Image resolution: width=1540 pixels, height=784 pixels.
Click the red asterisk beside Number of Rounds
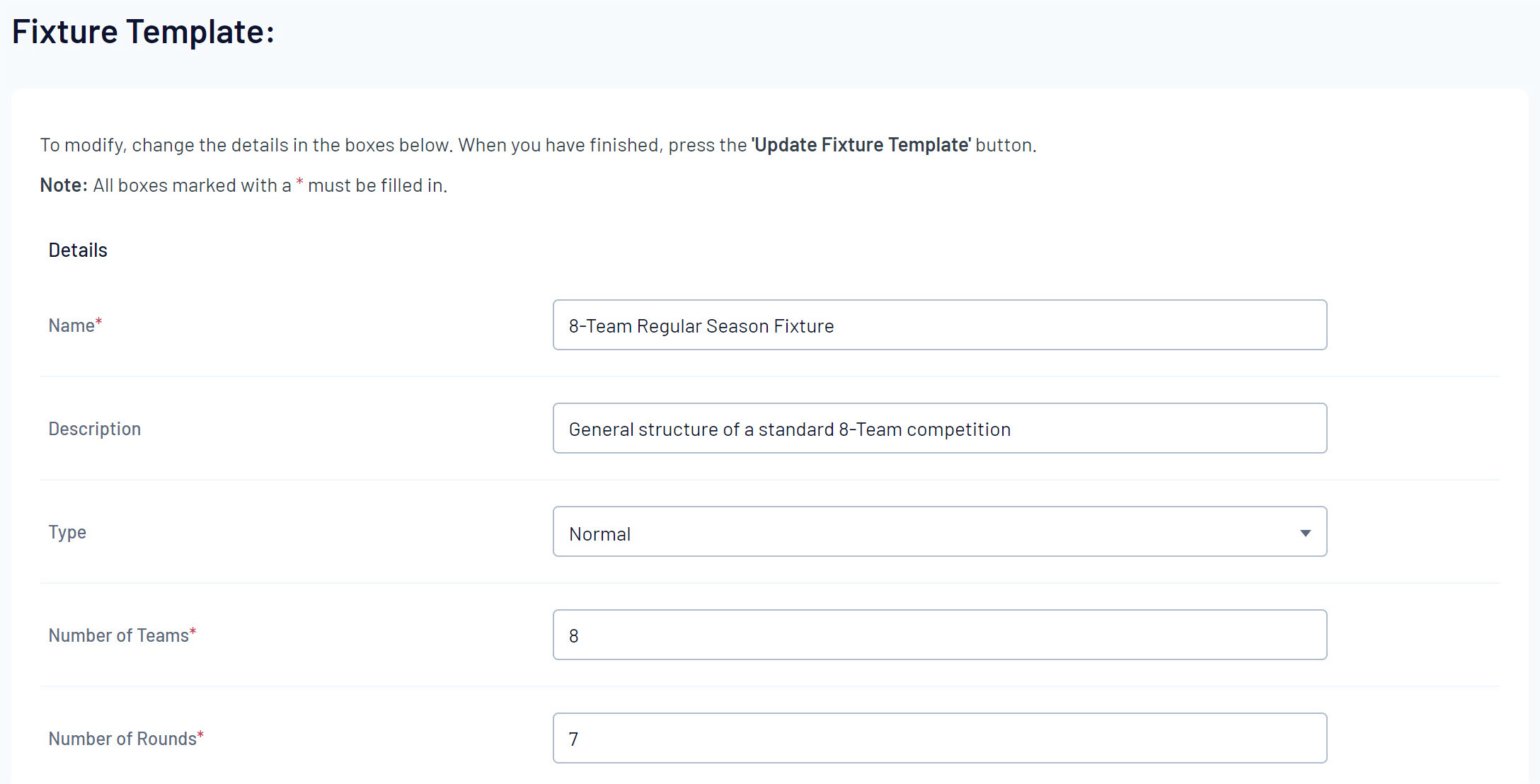click(200, 735)
